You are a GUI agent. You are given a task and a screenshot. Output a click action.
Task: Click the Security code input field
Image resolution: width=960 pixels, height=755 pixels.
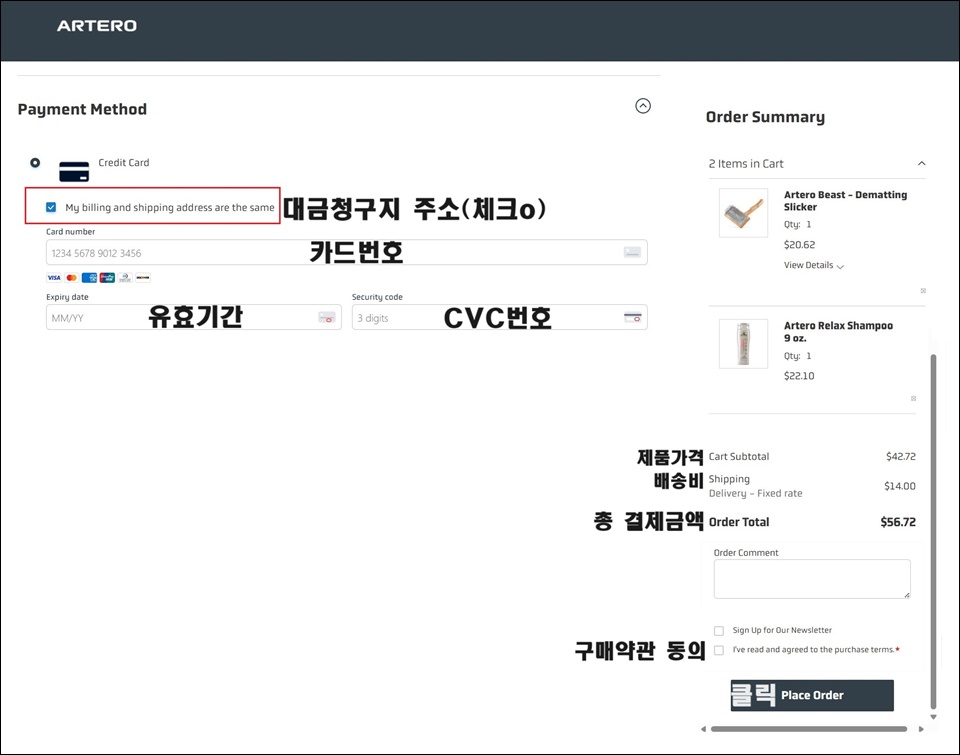coord(500,317)
